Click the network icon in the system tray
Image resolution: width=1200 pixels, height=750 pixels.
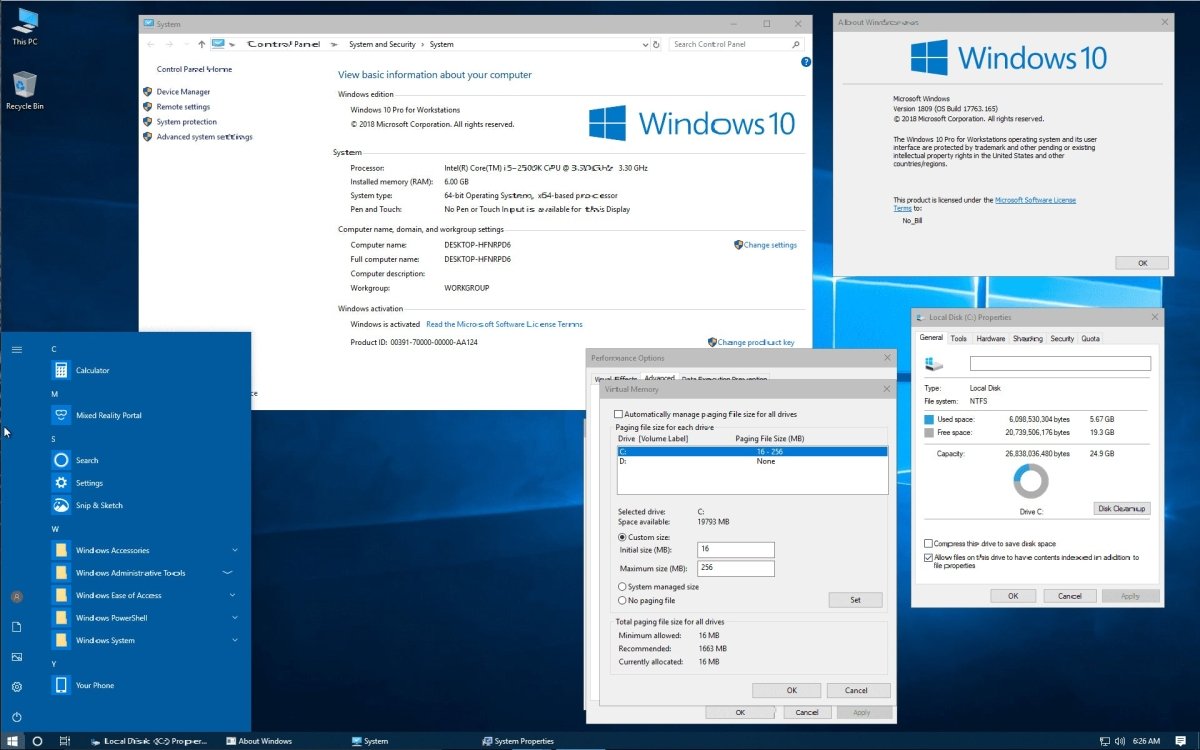(x=1105, y=741)
